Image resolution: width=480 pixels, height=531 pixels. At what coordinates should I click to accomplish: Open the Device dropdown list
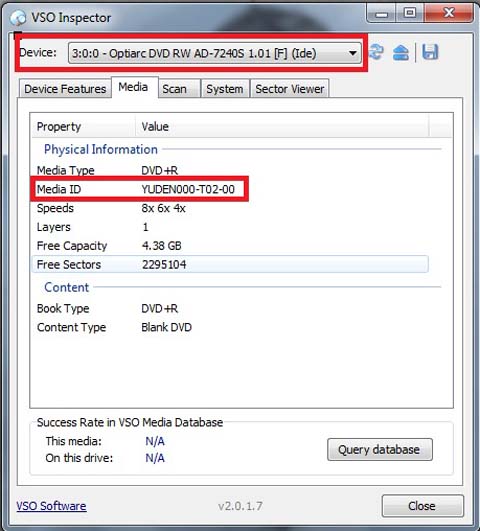(214, 53)
